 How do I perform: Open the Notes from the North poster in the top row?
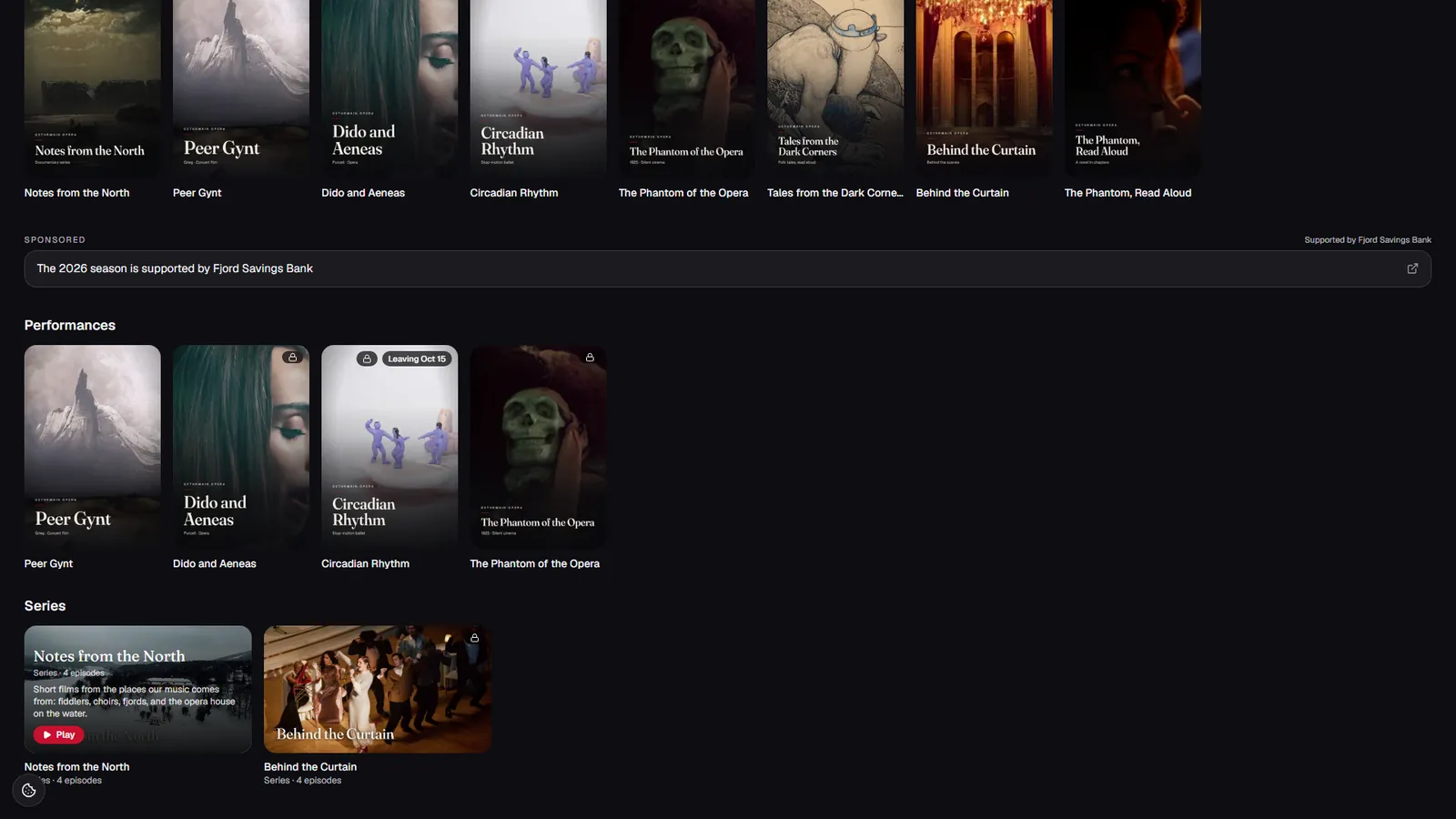point(92,88)
